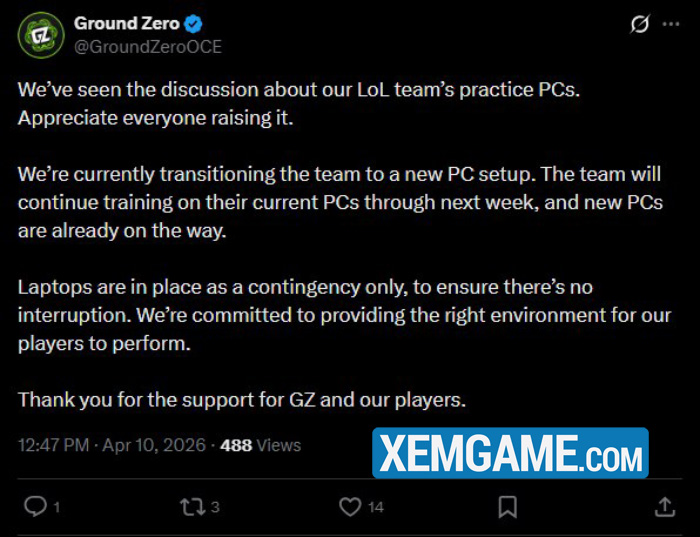Image resolution: width=700 pixels, height=537 pixels.
Task: Open the 12:47 PM Apr 10, 2026 timestamp
Action: [x=112, y=445]
